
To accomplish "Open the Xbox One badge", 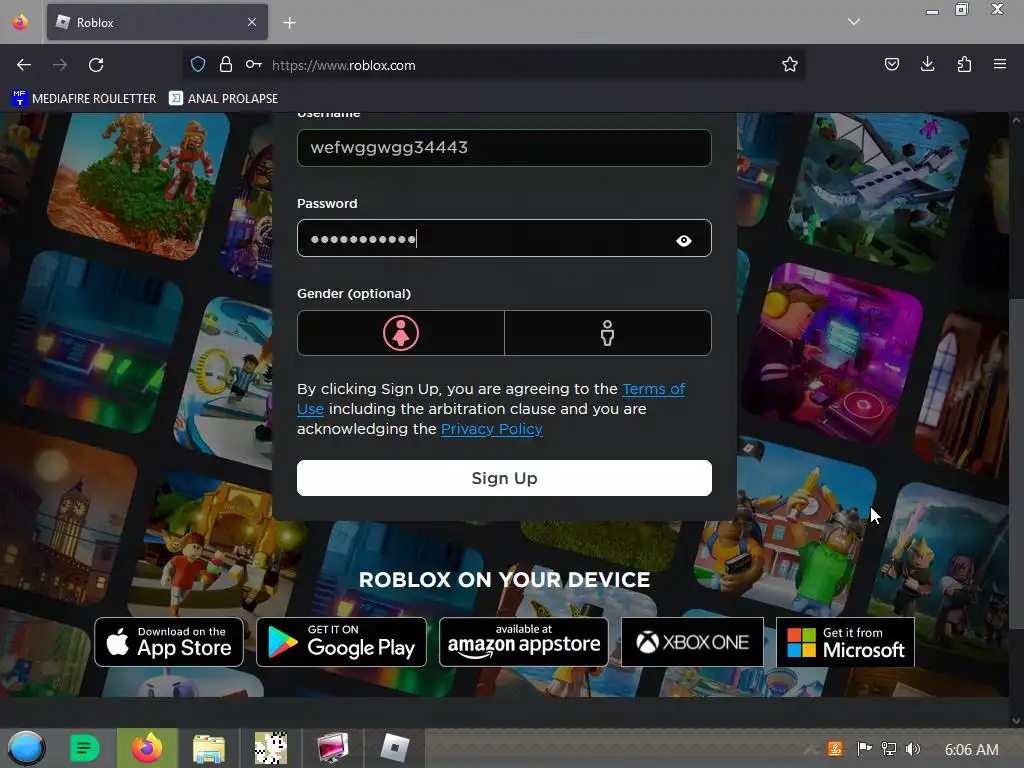I will [x=692, y=642].
